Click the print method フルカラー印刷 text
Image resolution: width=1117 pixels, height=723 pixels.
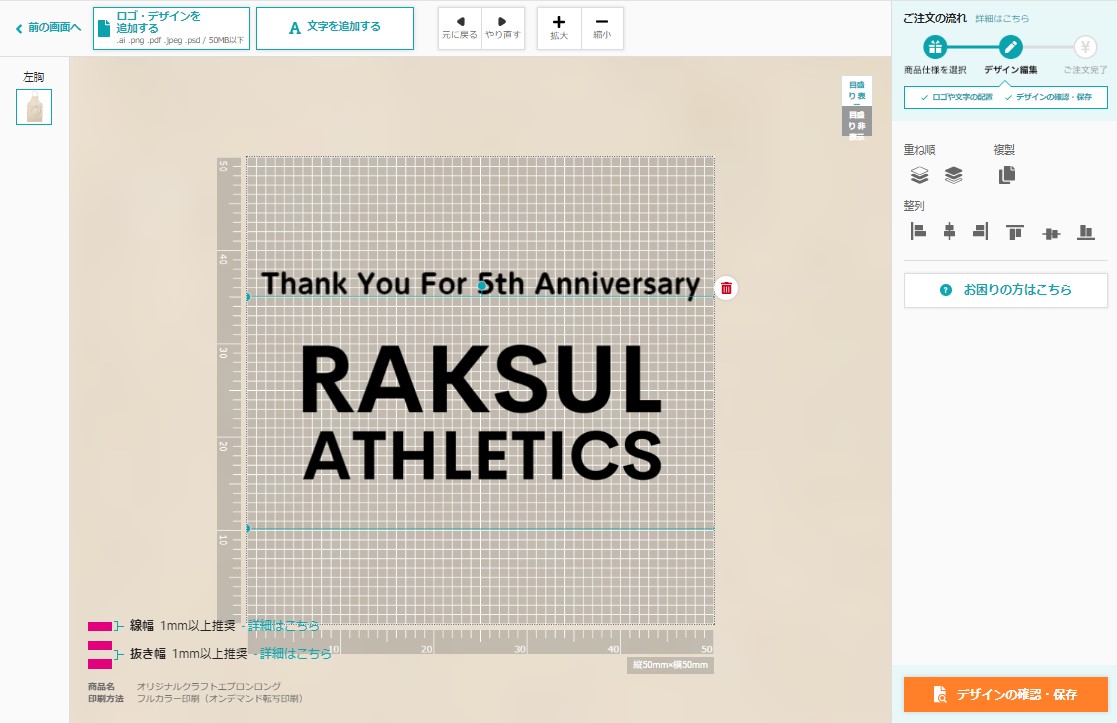point(220,699)
